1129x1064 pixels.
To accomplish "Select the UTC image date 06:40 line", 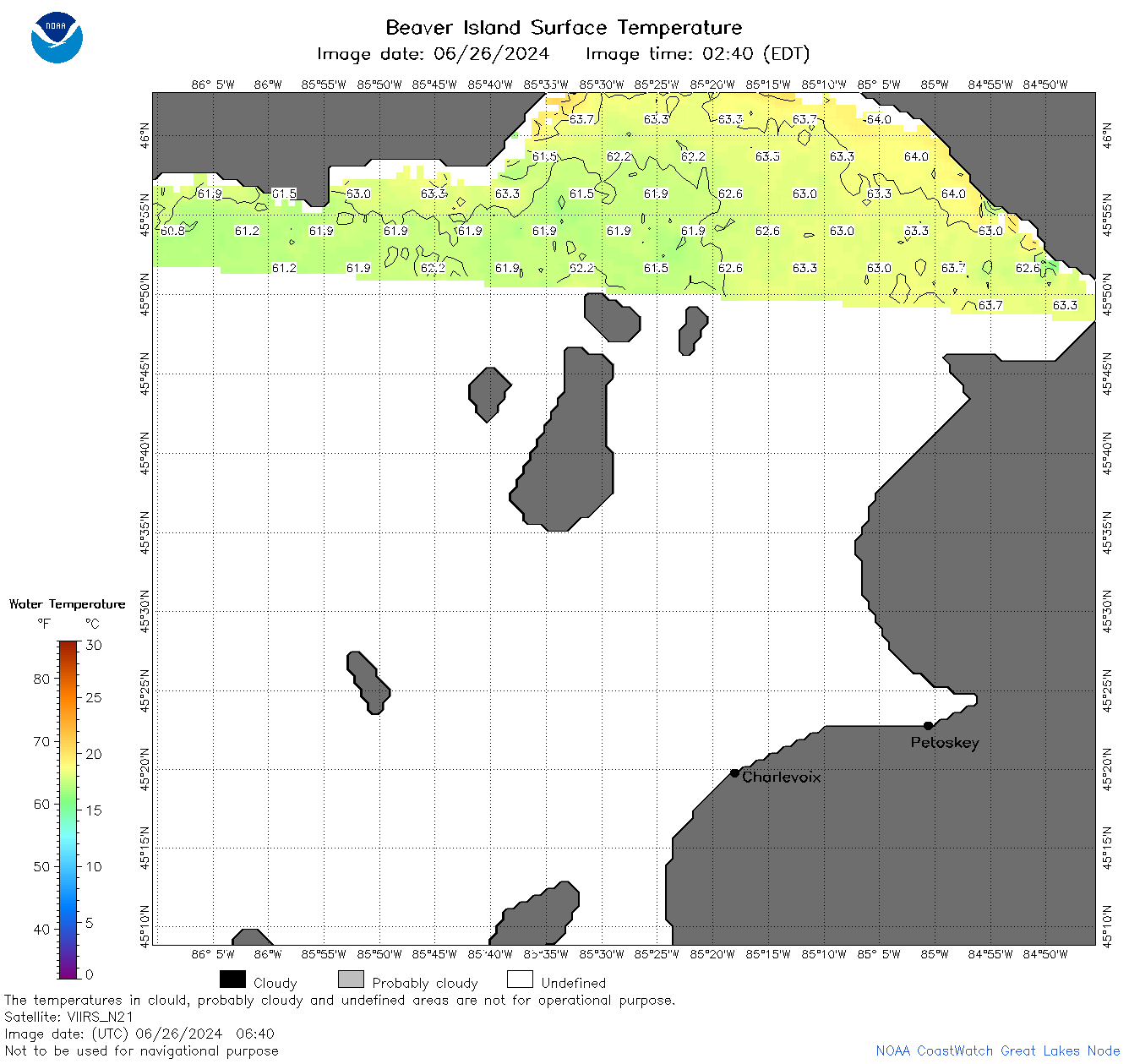I will pyautogui.click(x=139, y=1034).
